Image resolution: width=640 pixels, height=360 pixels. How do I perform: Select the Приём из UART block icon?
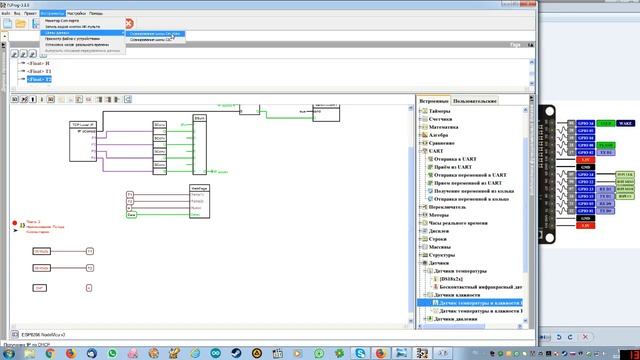pos(430,167)
